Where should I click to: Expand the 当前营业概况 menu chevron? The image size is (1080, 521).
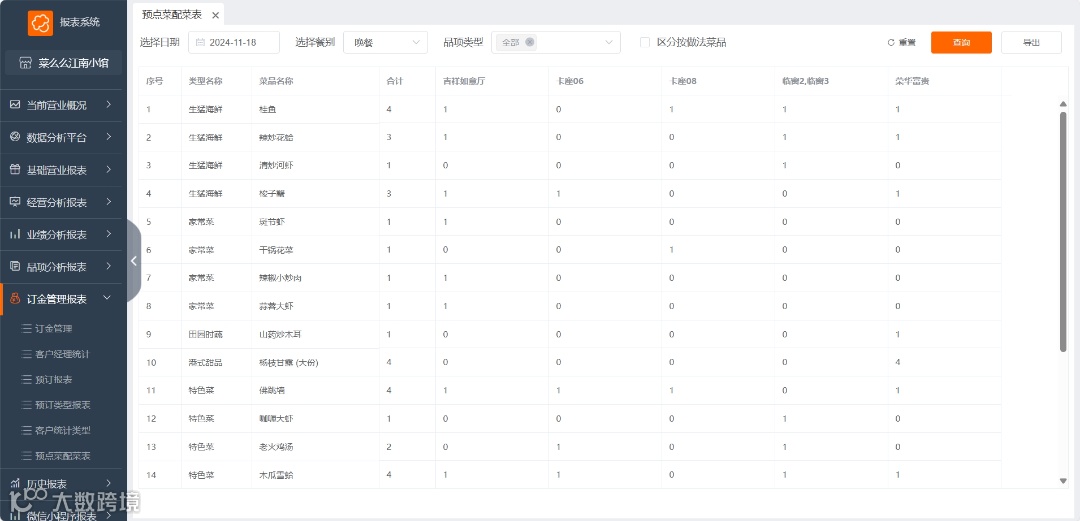(109, 105)
